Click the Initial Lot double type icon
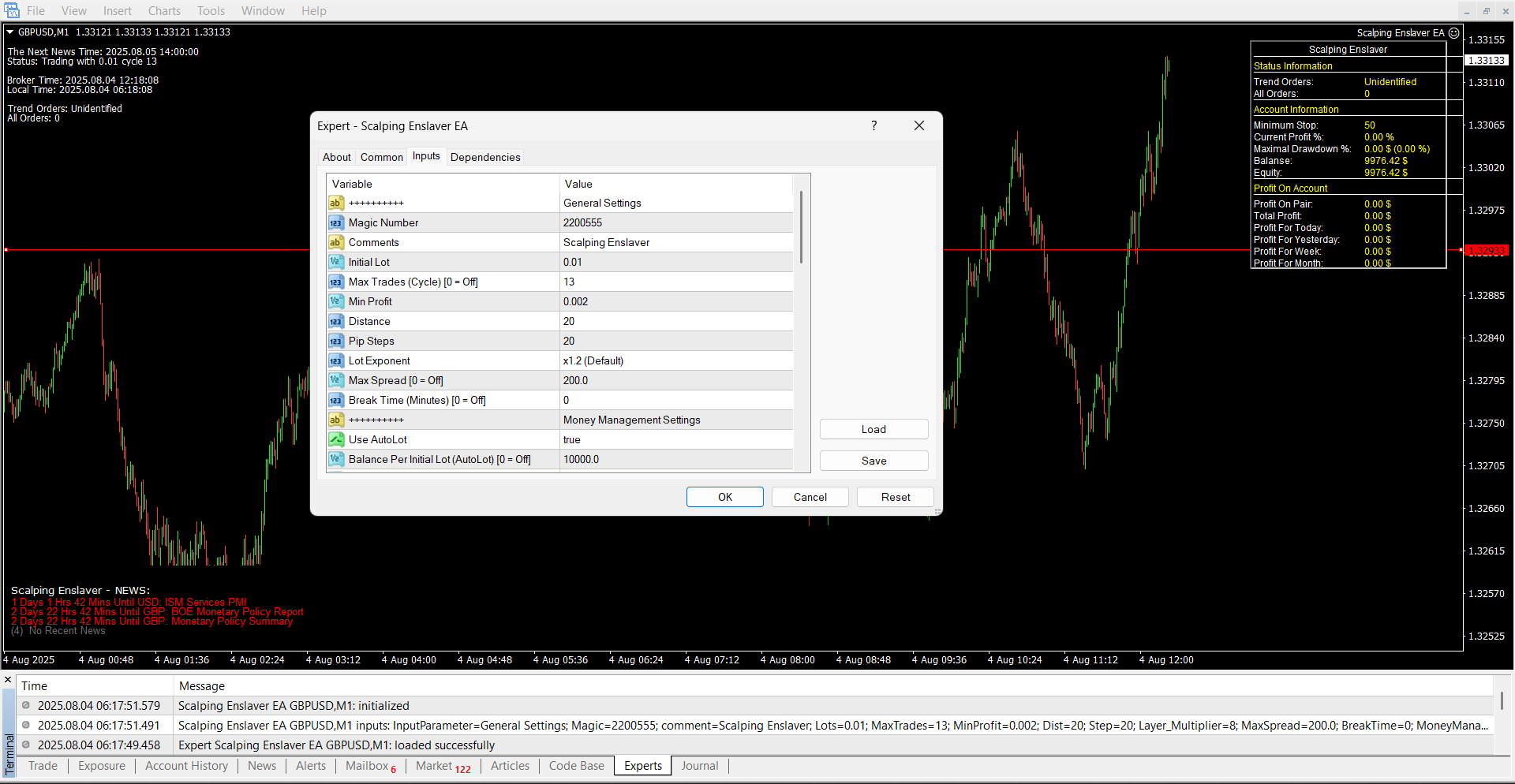This screenshot has height=784, width=1515. 336,263
